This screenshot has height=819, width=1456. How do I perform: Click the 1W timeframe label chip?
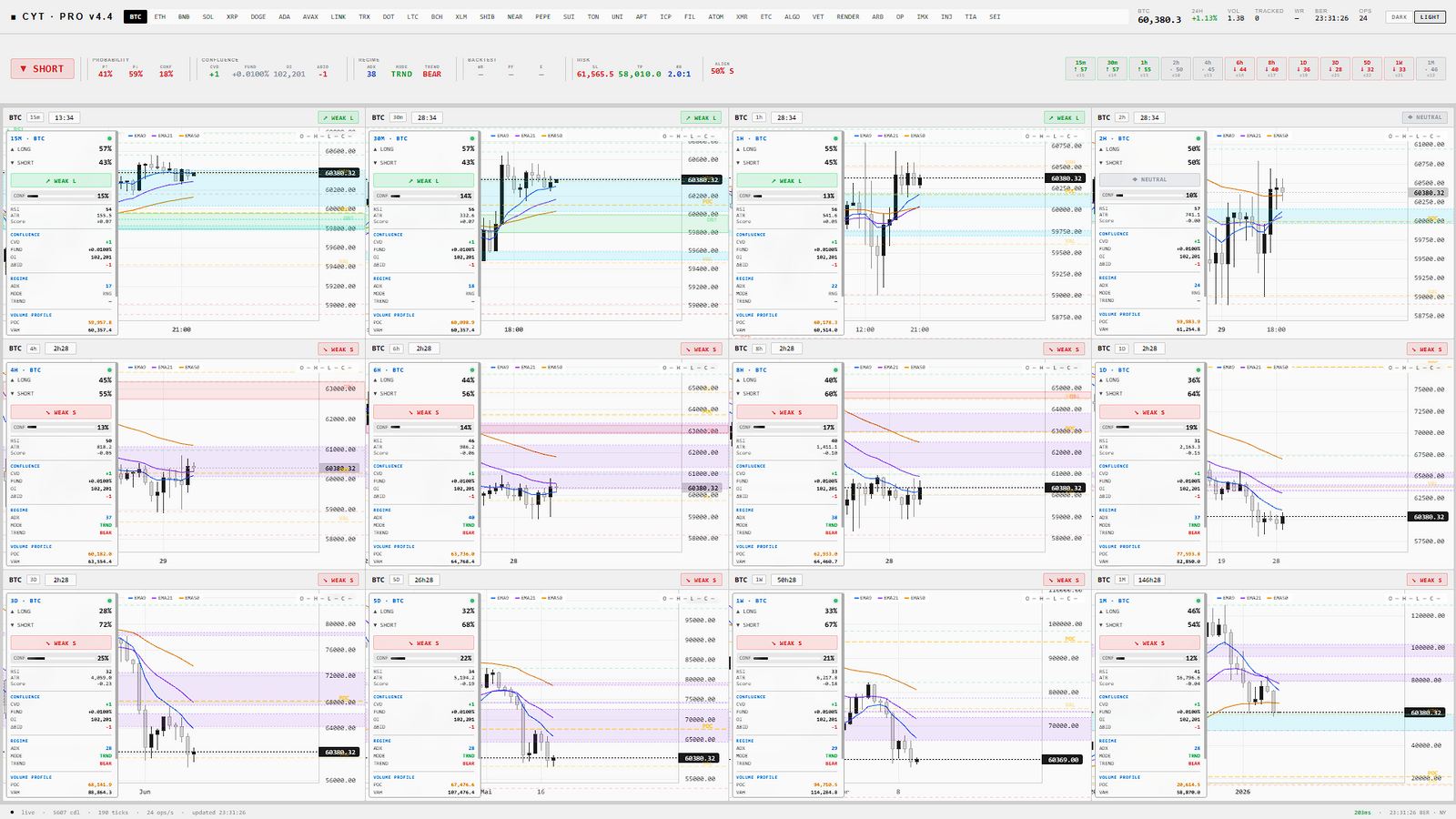(759, 580)
